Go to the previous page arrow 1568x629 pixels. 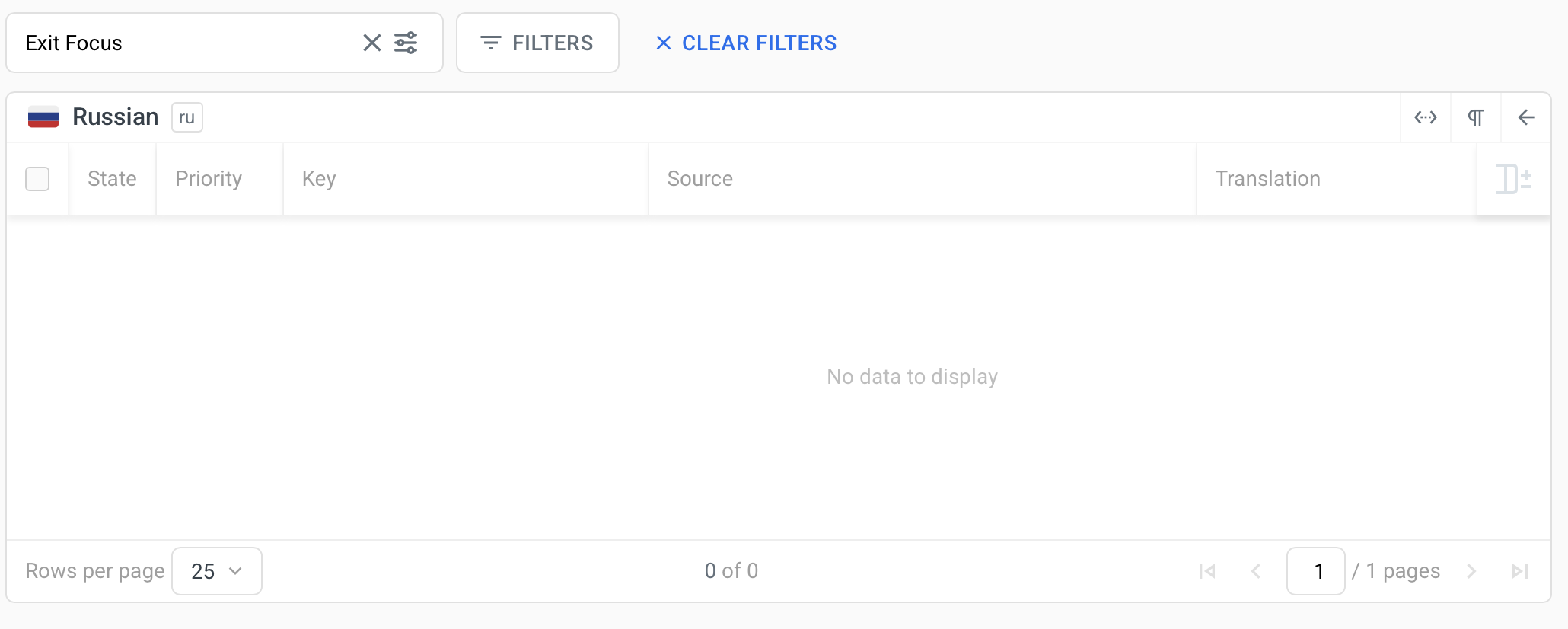(x=1256, y=571)
